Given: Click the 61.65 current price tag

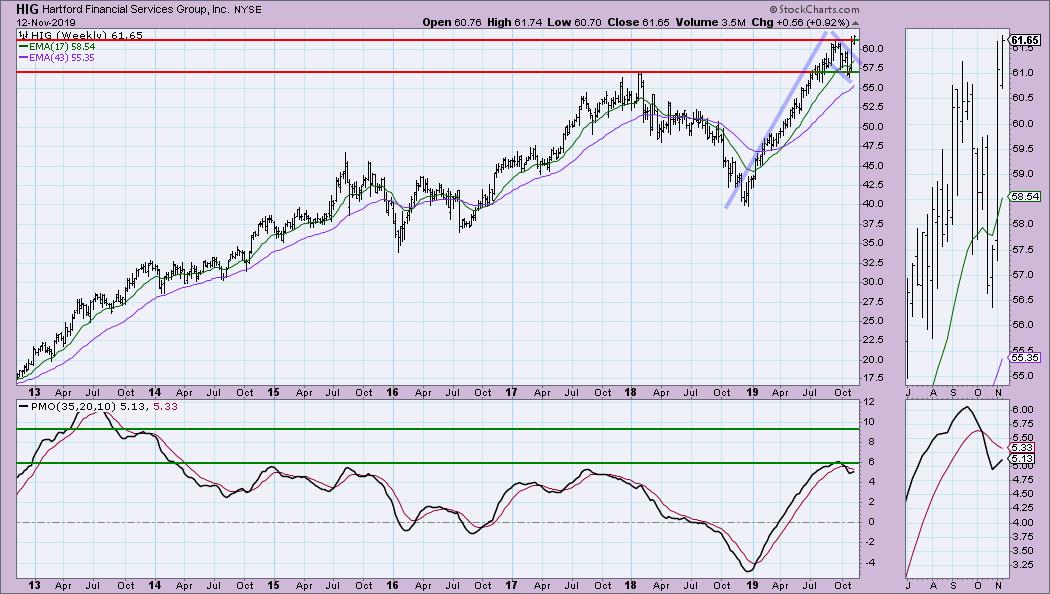Looking at the screenshot, I should pos(1022,41).
